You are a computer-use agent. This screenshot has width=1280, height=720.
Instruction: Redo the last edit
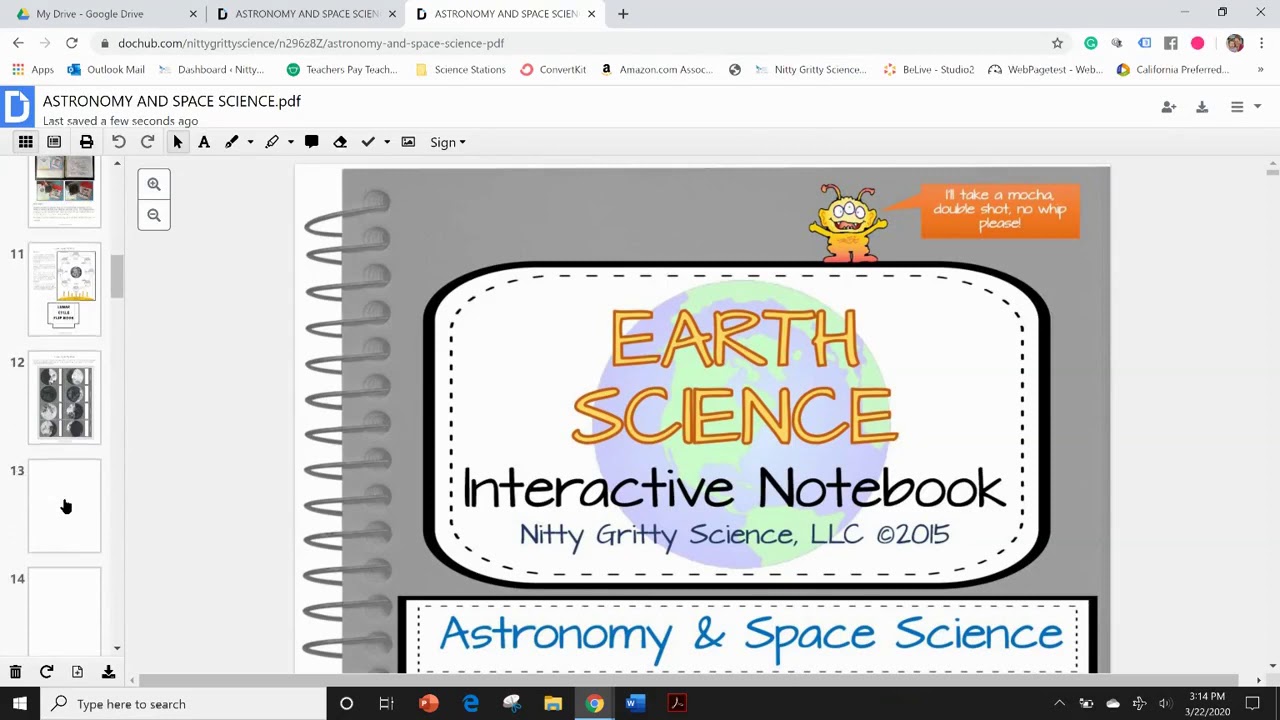147,142
